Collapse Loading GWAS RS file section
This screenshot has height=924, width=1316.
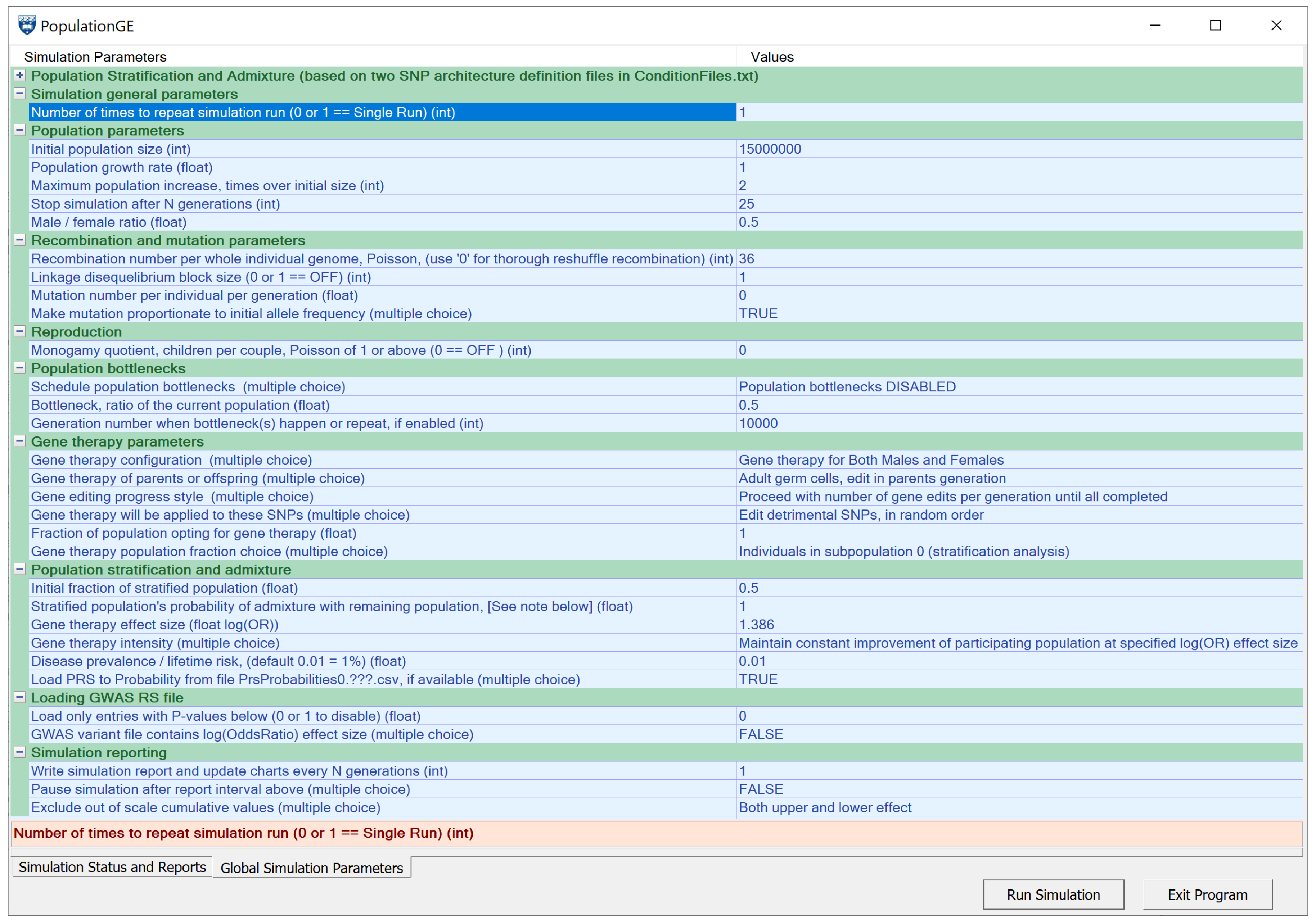click(20, 697)
